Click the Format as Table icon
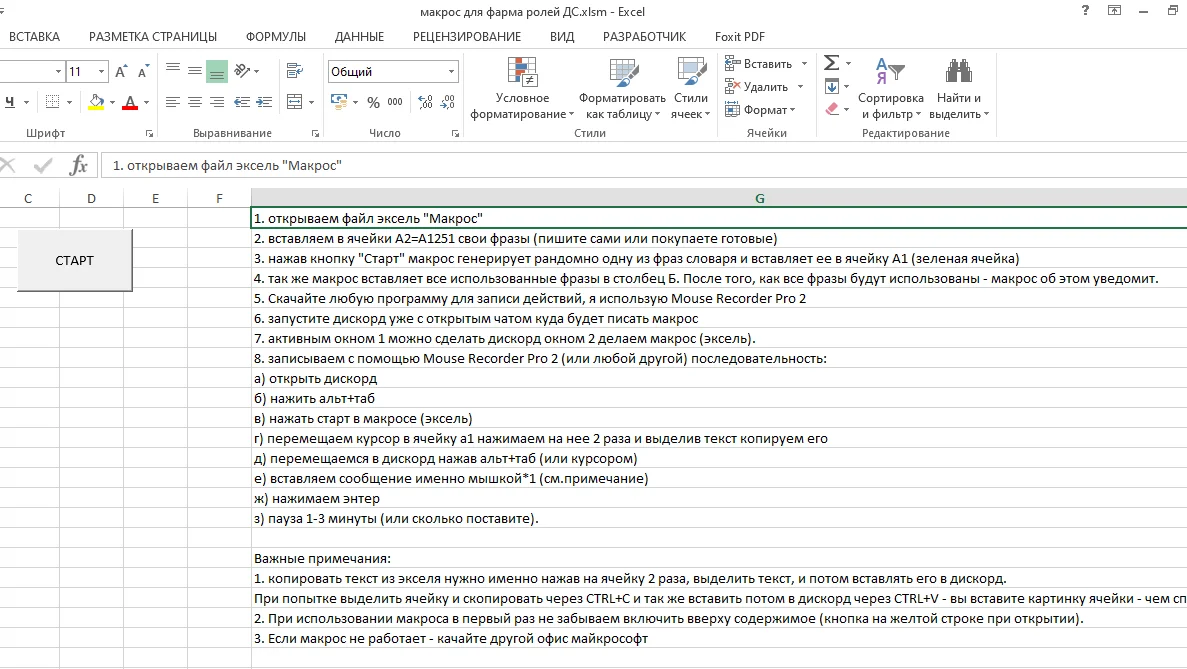1187x669 pixels. (624, 73)
